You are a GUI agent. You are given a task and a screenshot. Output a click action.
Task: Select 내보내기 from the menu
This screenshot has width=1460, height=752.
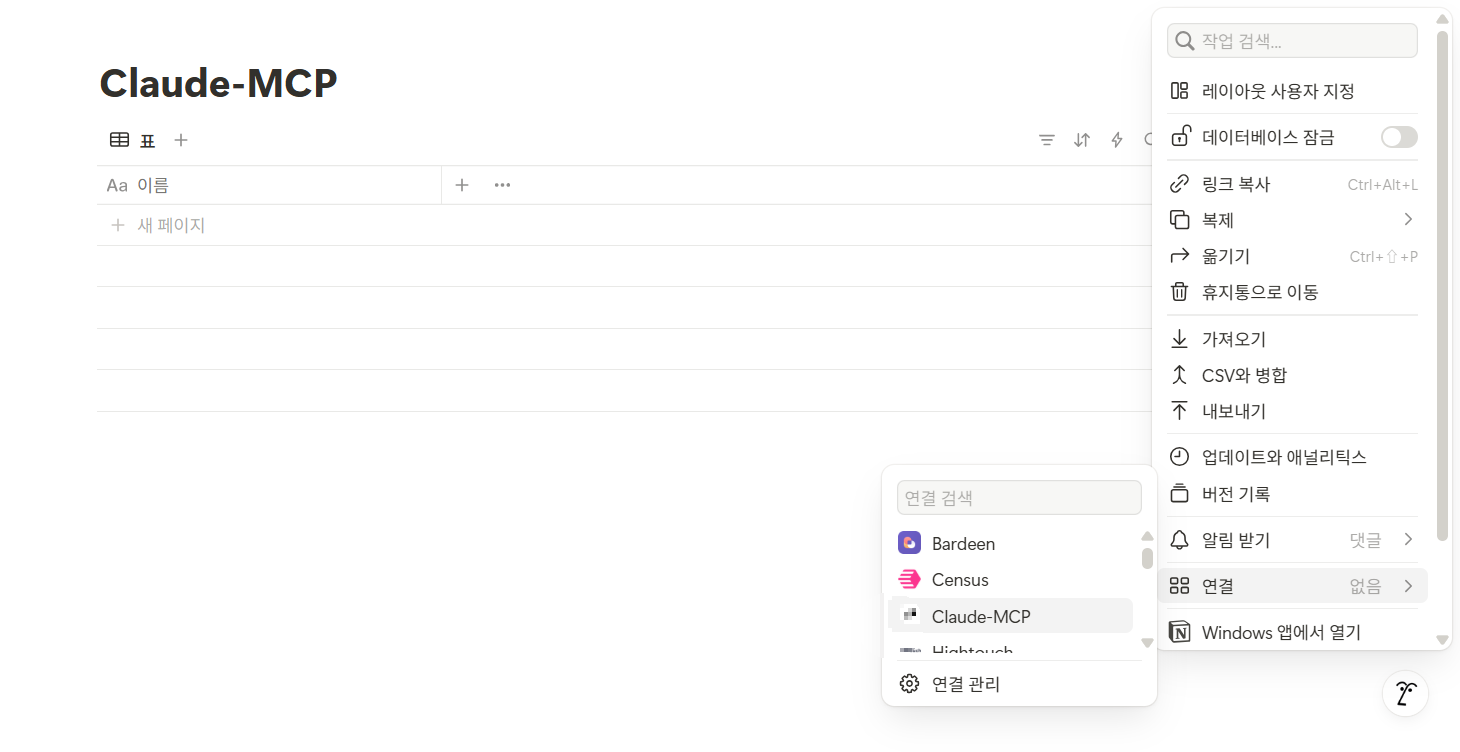(1292, 411)
